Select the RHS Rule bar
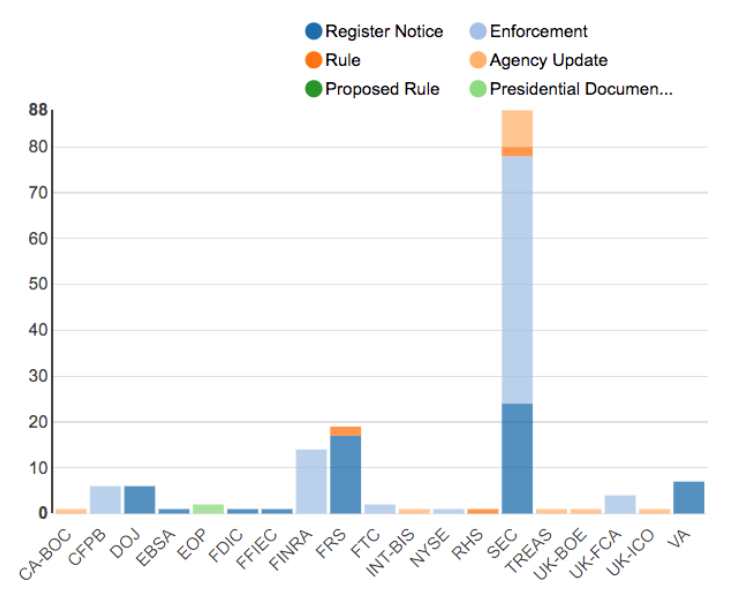The width and height of the screenshot is (735, 590). (483, 511)
